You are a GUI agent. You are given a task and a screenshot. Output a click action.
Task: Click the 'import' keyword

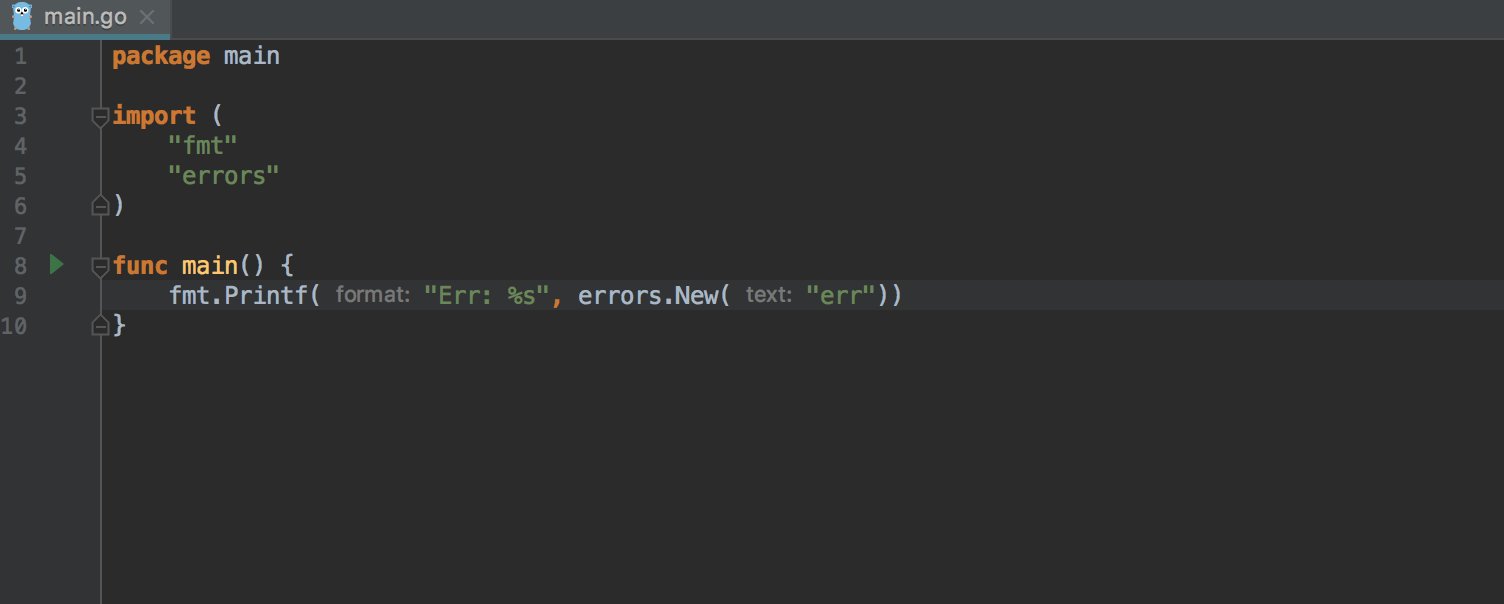tap(154, 117)
